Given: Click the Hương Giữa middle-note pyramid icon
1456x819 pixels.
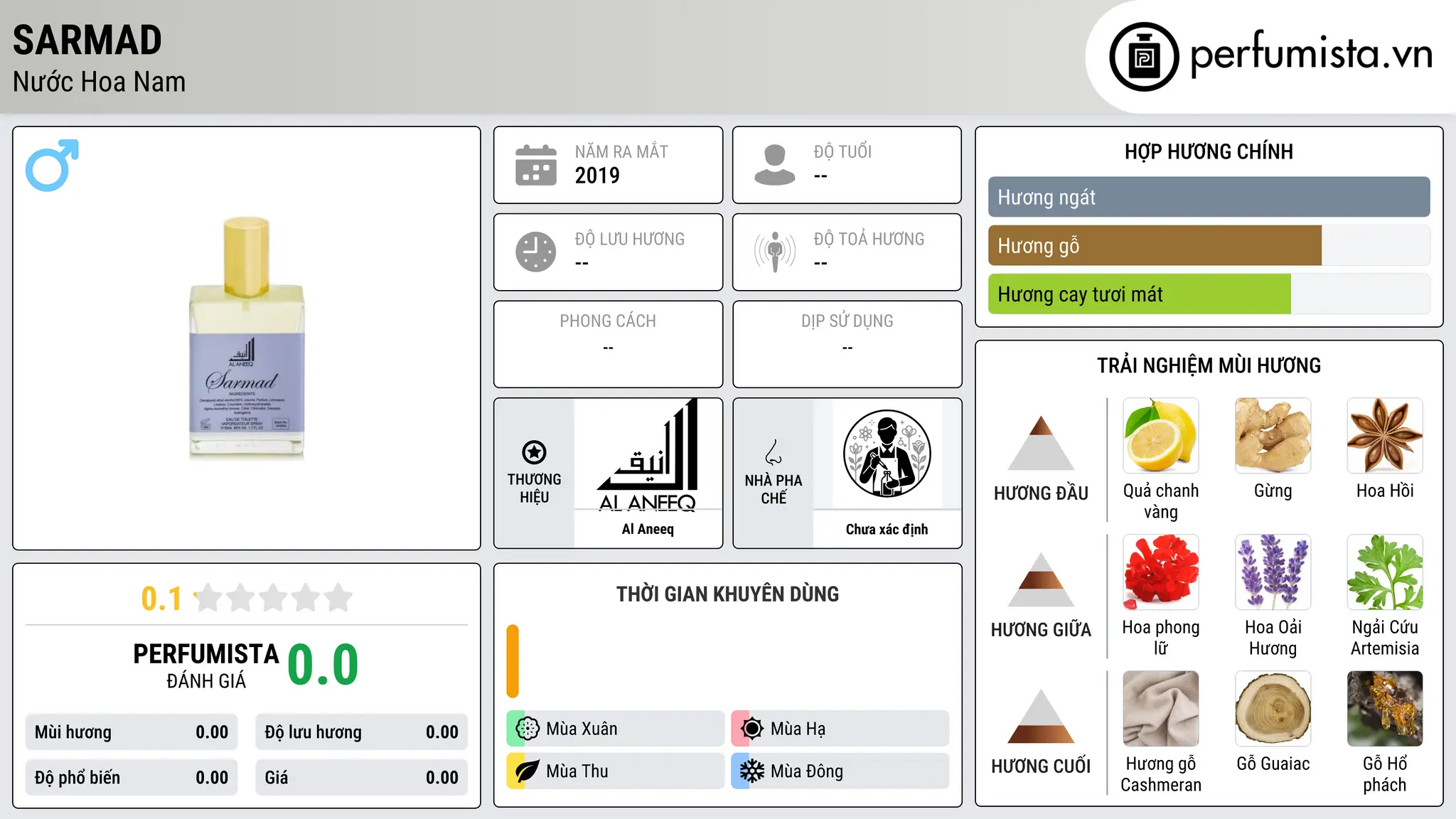Looking at the screenshot, I should [1041, 579].
